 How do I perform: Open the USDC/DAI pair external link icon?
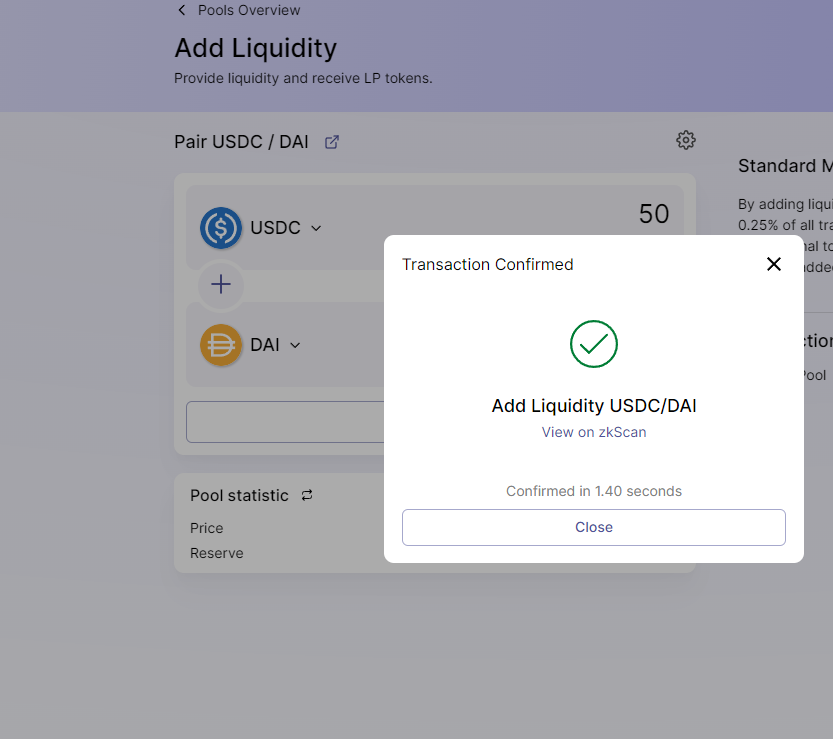332,142
